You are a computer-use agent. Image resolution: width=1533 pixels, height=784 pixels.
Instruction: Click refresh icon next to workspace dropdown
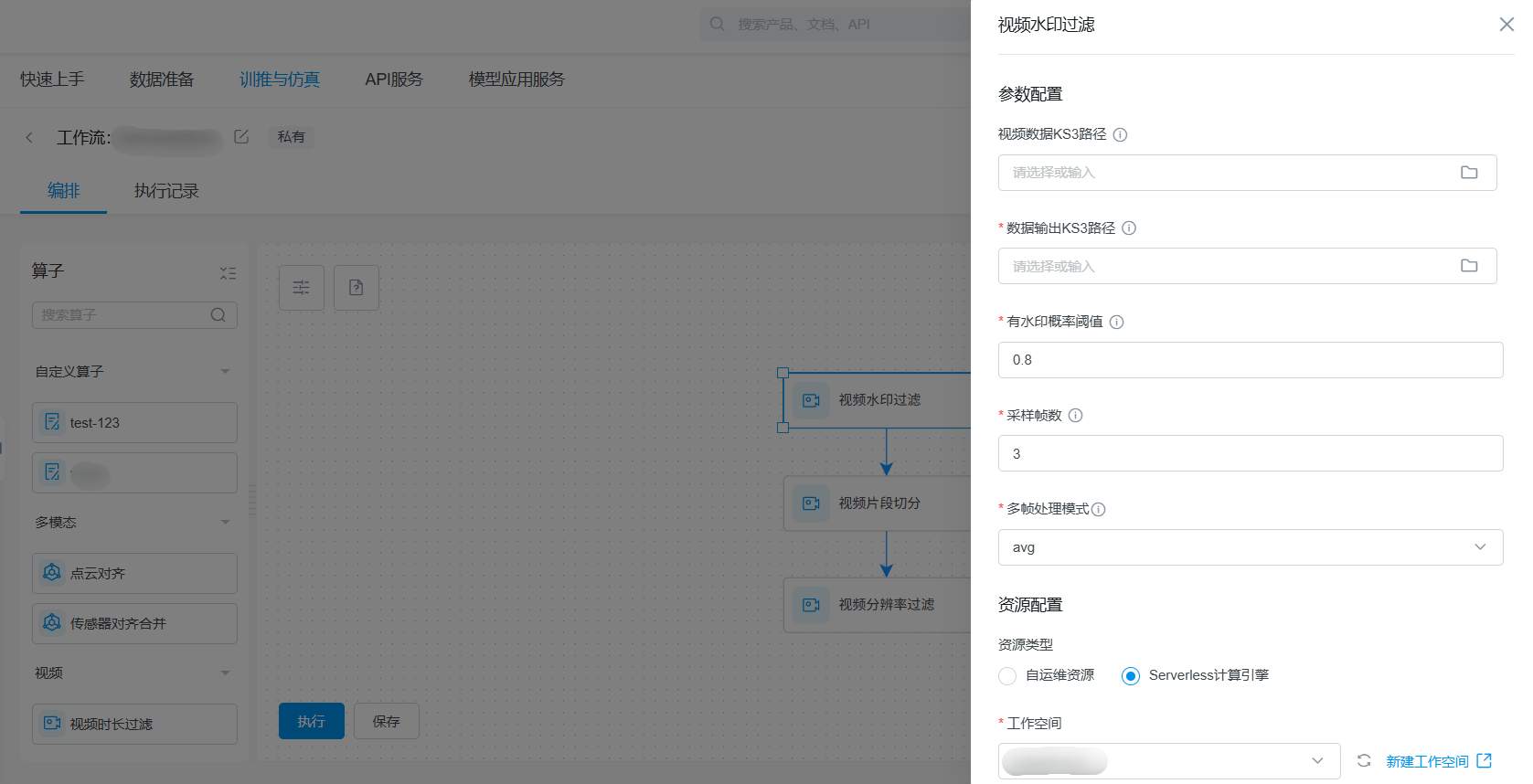click(1363, 760)
